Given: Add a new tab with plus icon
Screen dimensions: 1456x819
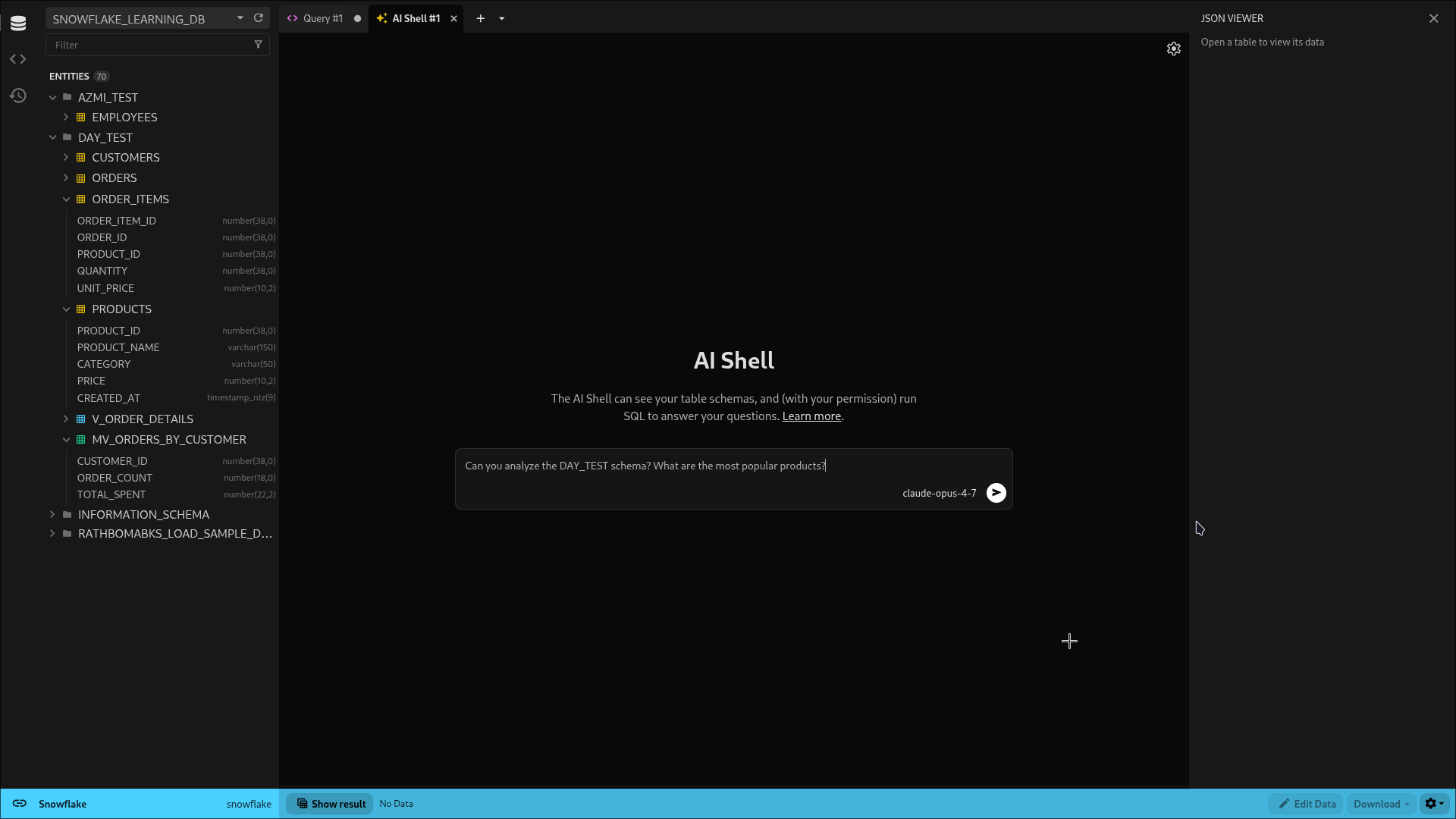Looking at the screenshot, I should pyautogui.click(x=480, y=18).
